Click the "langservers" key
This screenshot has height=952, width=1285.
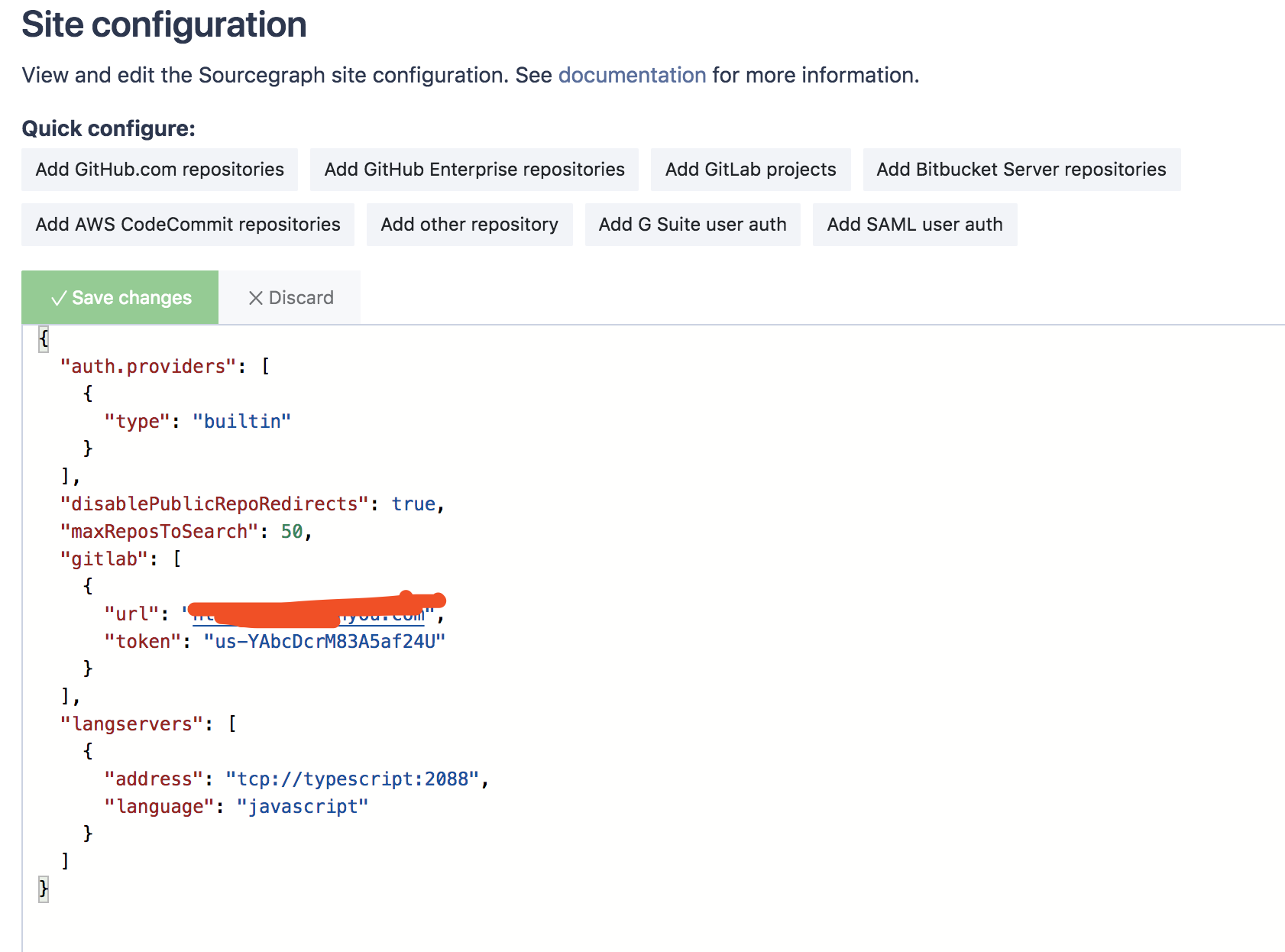click(131, 724)
